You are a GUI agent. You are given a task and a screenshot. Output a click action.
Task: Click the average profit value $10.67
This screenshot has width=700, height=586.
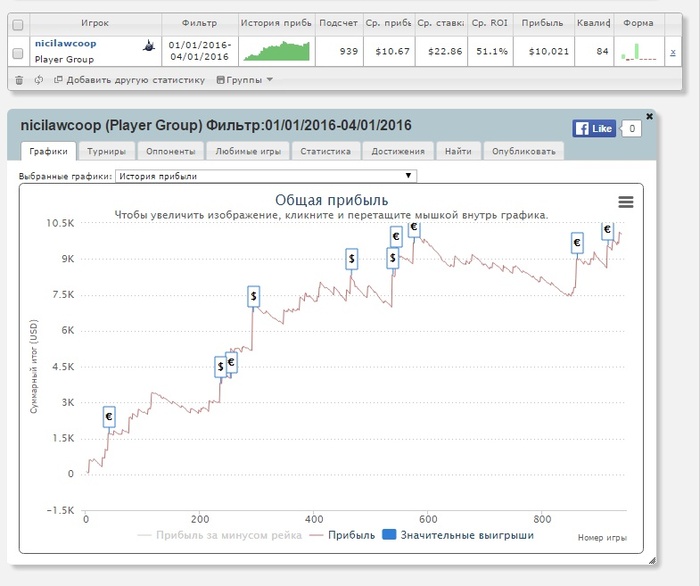[x=392, y=51]
